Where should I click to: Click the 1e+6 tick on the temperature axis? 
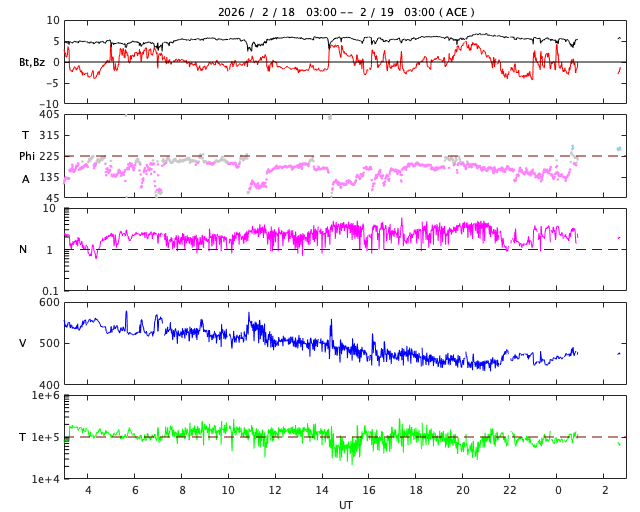46,396
